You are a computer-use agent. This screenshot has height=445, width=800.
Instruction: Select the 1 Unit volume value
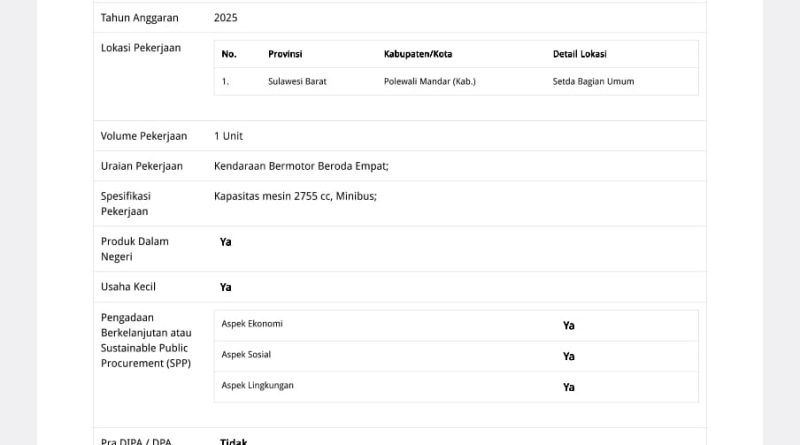point(228,136)
